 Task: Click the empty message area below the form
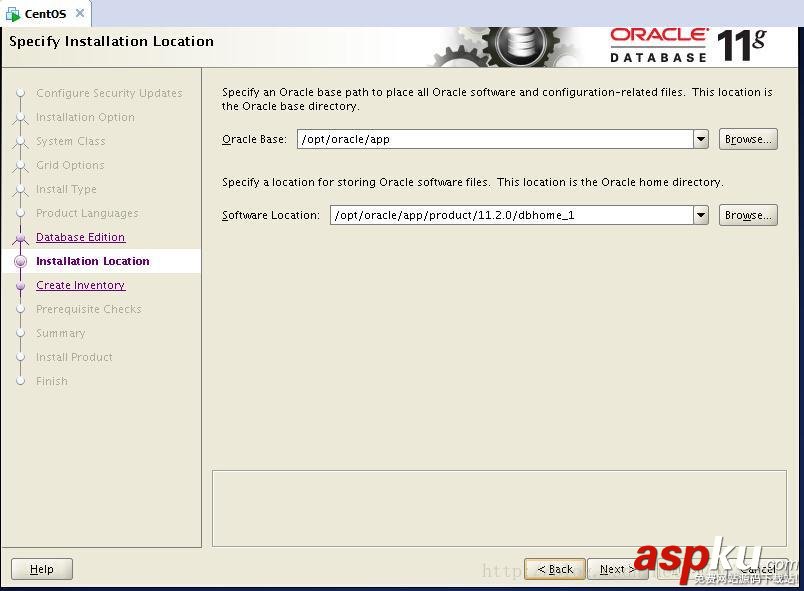click(499, 508)
